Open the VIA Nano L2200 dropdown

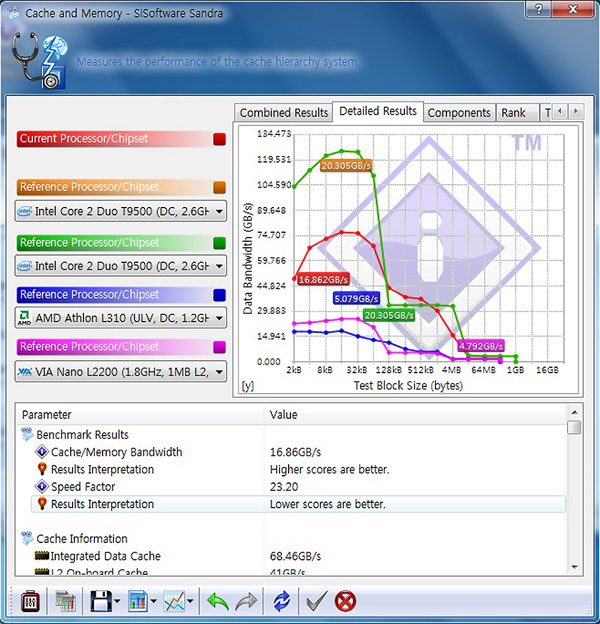click(x=121, y=372)
